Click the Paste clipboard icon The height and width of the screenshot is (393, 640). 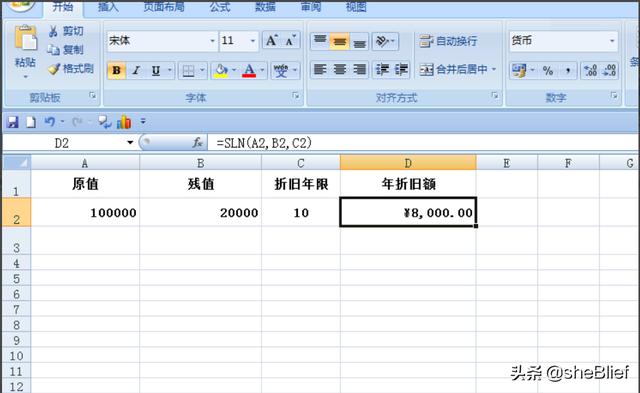point(26,39)
